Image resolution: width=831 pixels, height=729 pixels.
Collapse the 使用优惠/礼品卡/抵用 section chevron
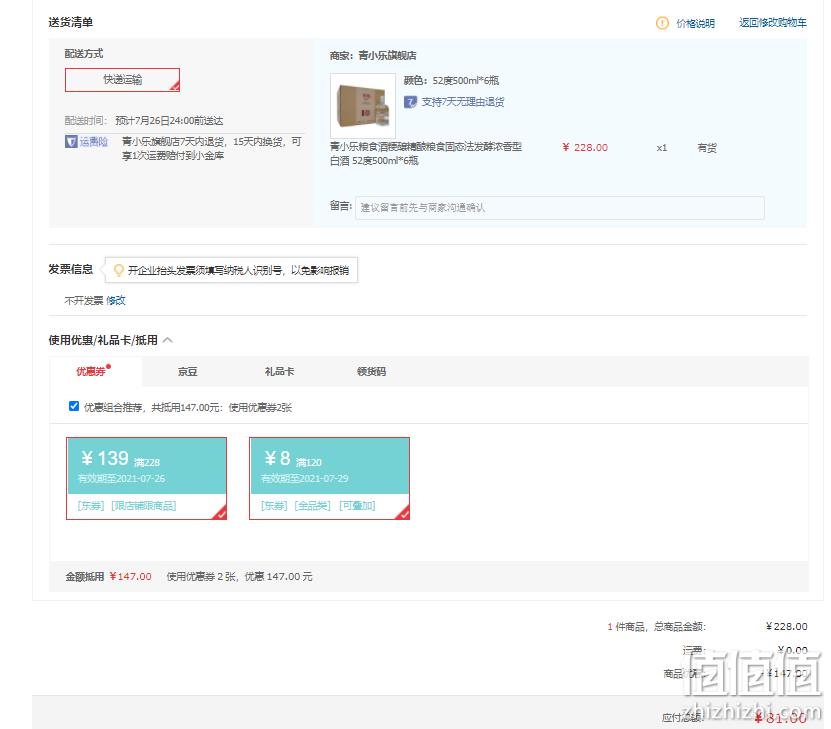(168, 340)
